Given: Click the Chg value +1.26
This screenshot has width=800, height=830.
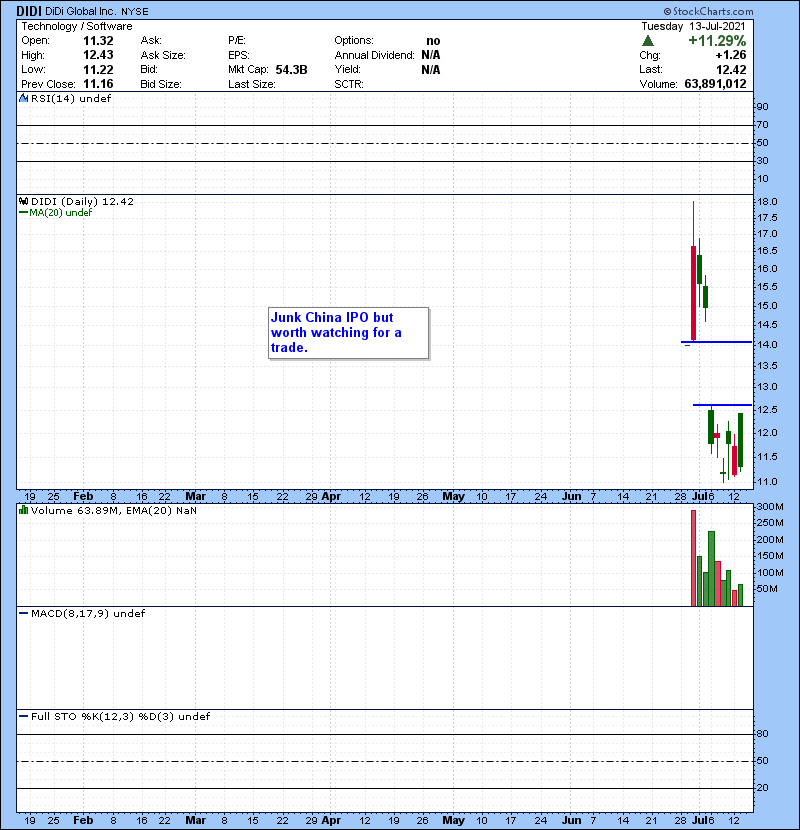Looking at the screenshot, I should pyautogui.click(x=731, y=55).
